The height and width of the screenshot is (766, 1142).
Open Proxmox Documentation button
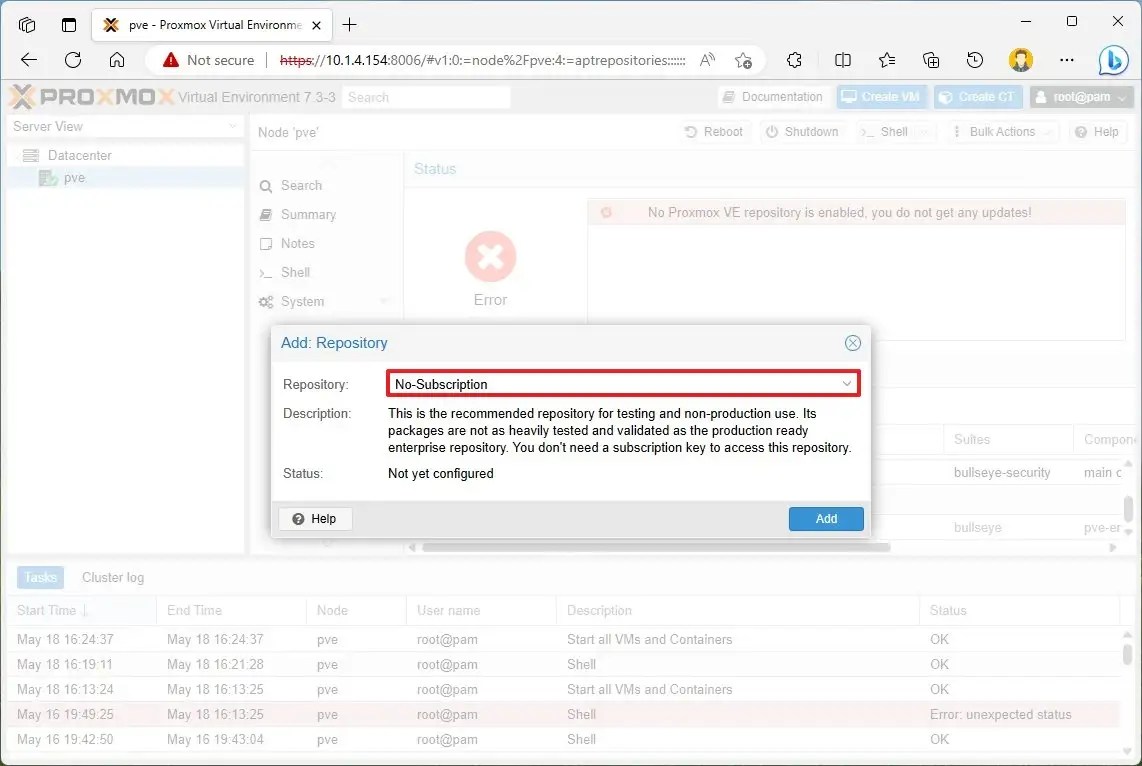point(773,97)
